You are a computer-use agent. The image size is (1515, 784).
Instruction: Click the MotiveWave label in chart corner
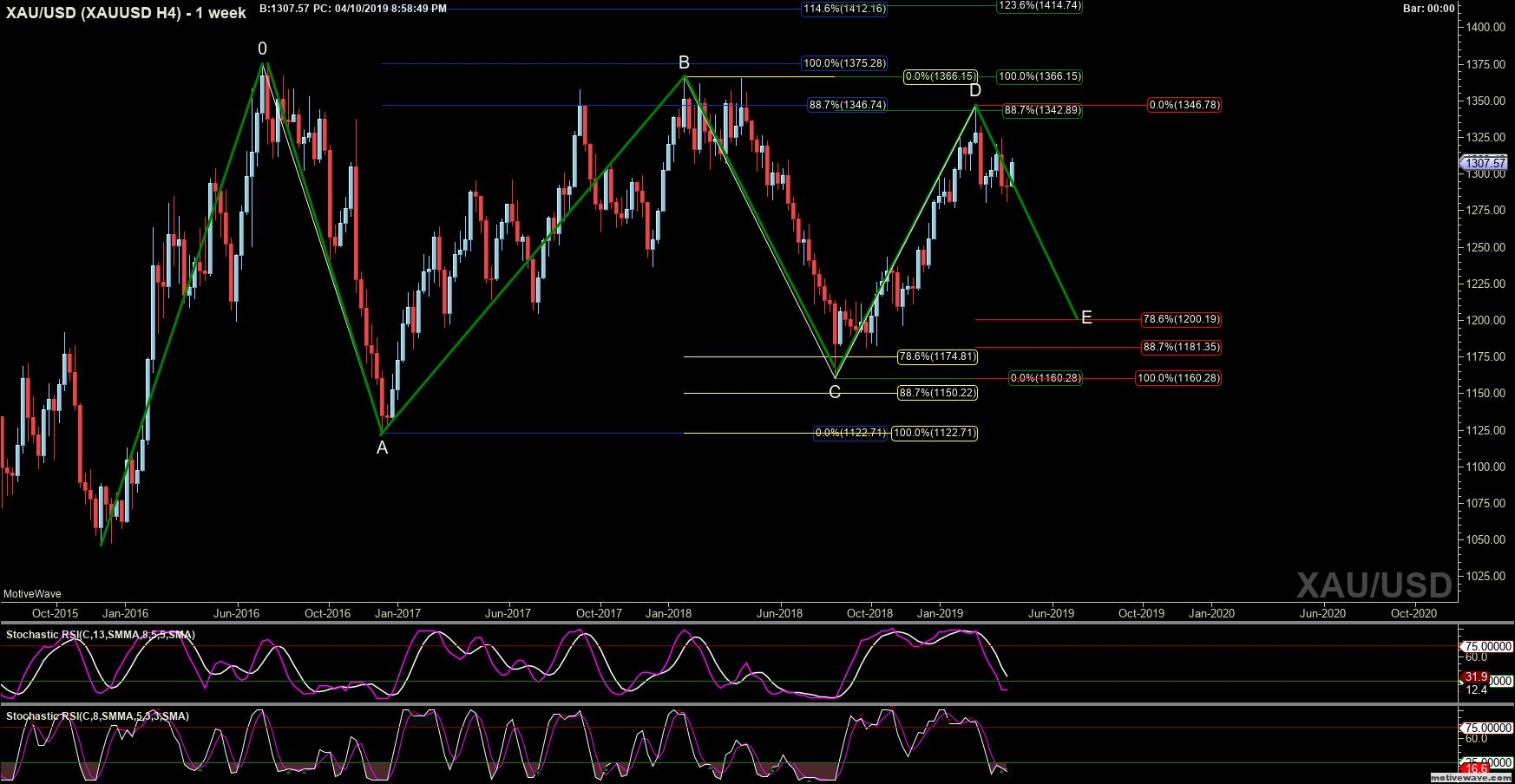(32, 594)
